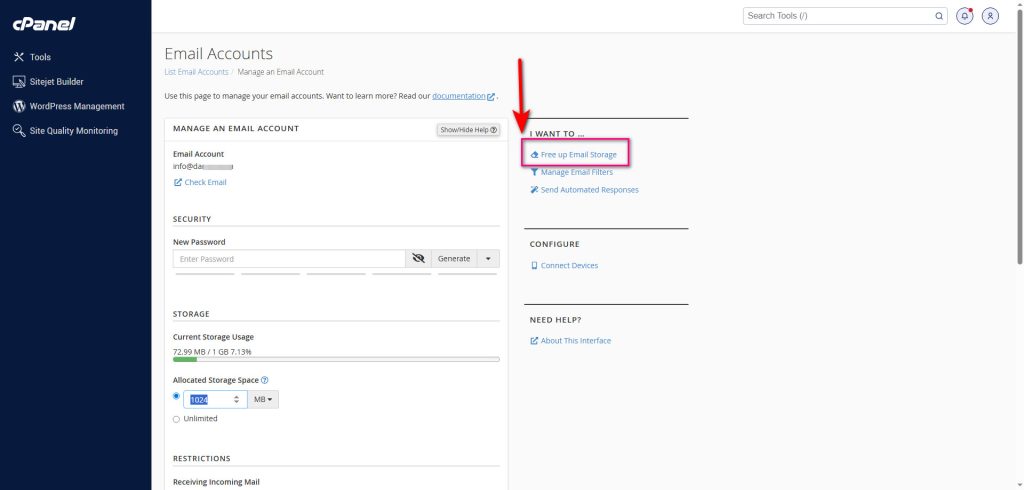Click the Show/Hide Help button
Screen dimensions: 1024x490
coord(468,130)
